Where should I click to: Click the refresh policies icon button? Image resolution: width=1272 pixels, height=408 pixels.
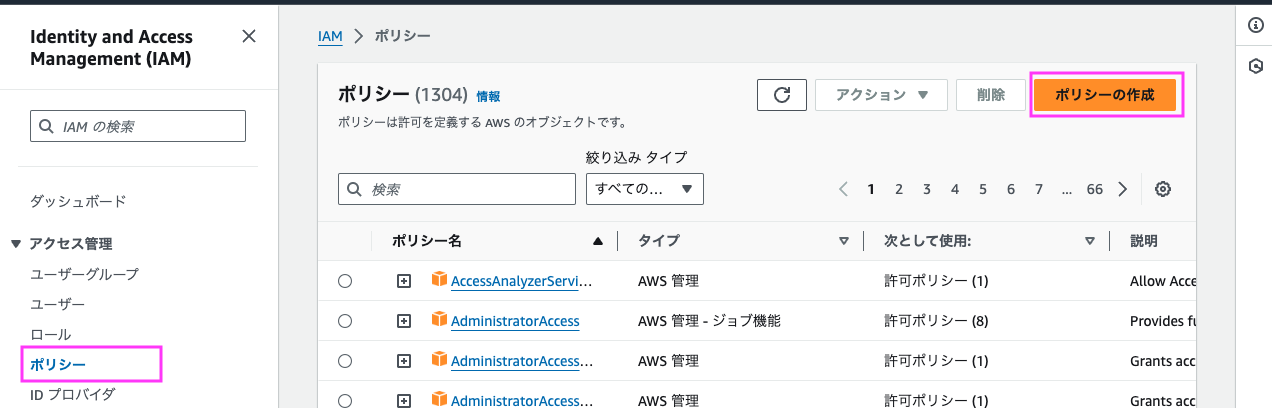pyautogui.click(x=782, y=95)
